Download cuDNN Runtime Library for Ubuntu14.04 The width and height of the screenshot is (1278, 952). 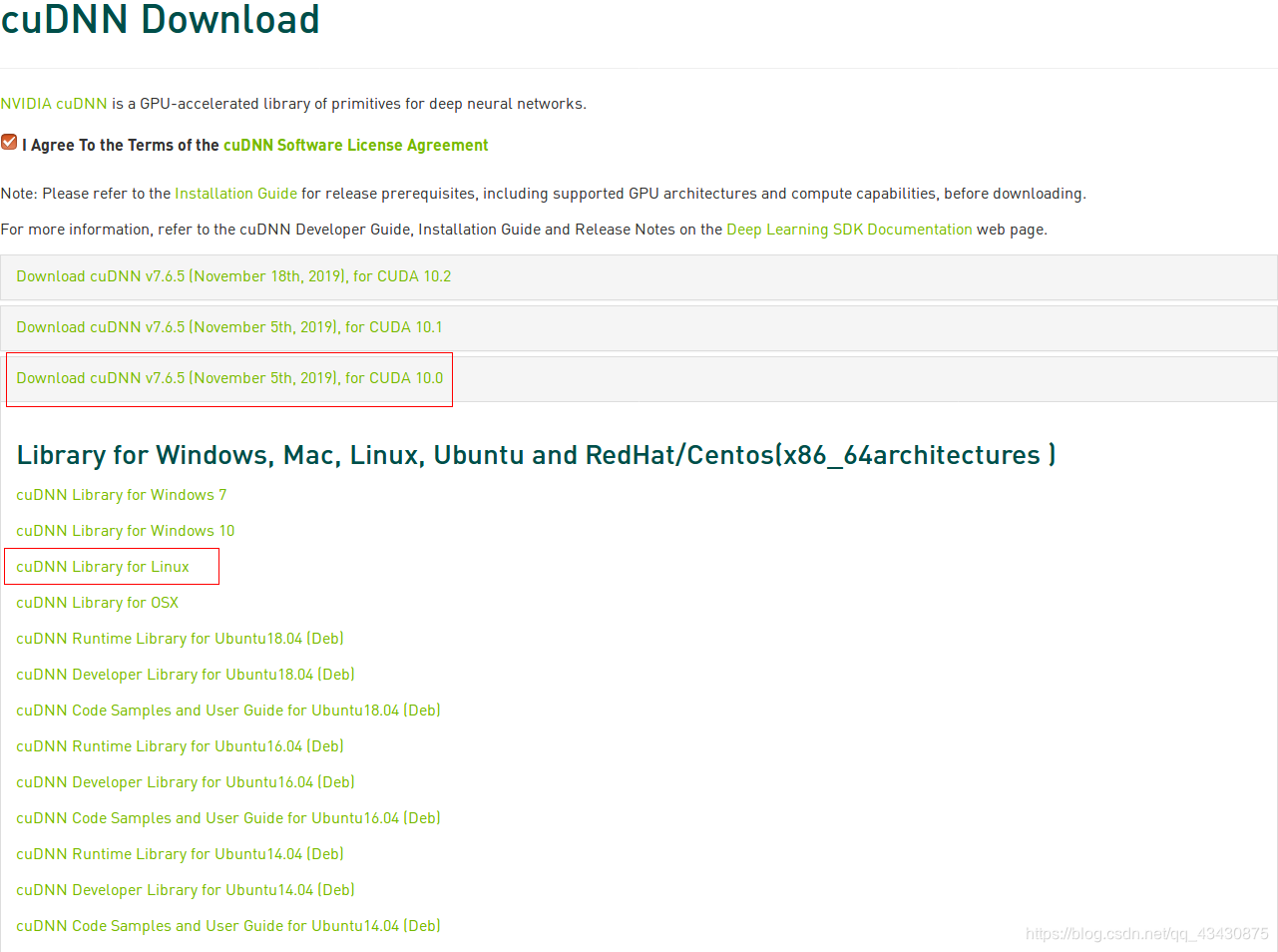180,854
